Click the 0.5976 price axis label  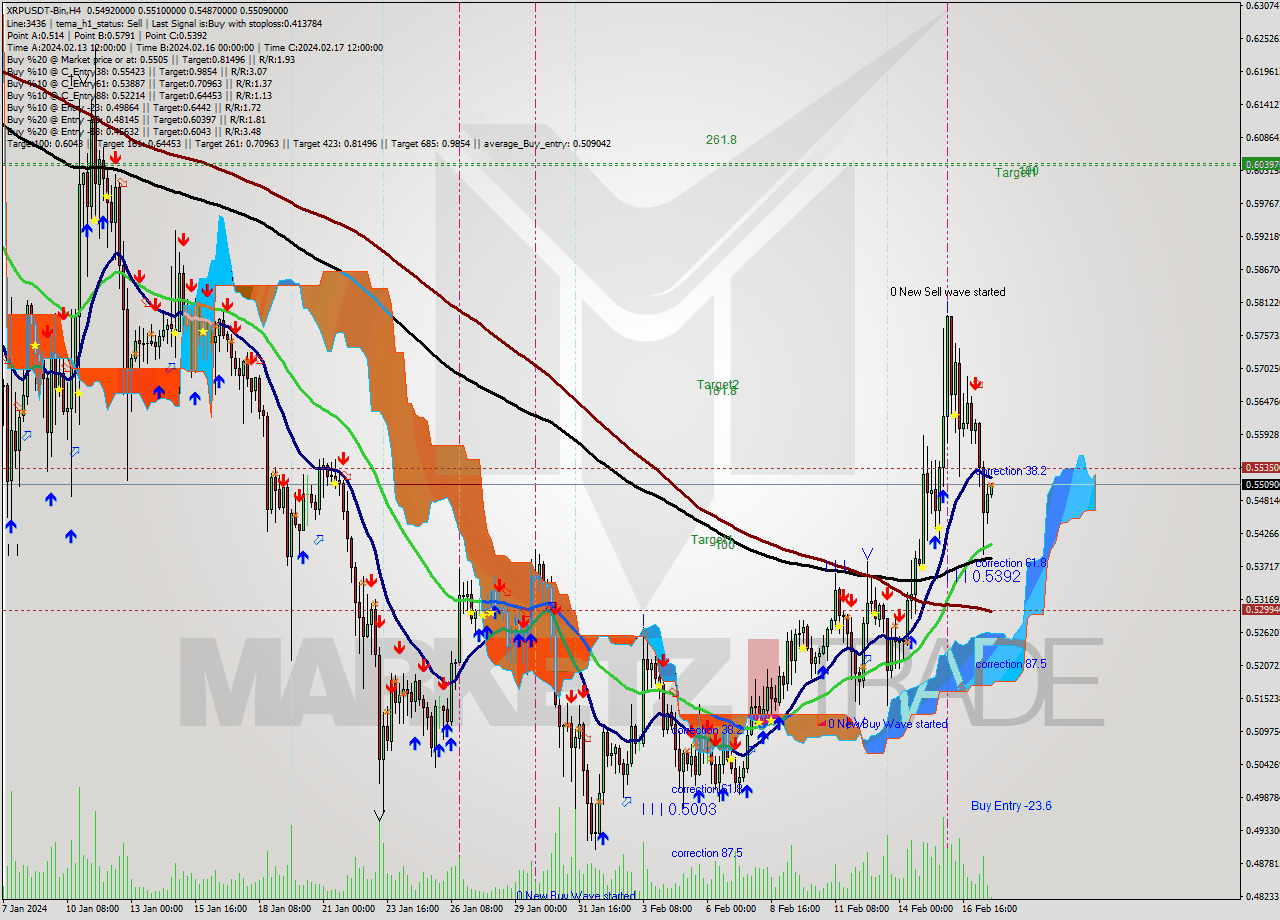pyautogui.click(x=1261, y=204)
